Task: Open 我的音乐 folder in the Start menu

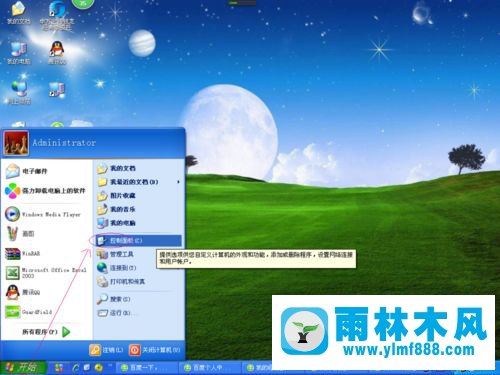Action: pos(116,209)
